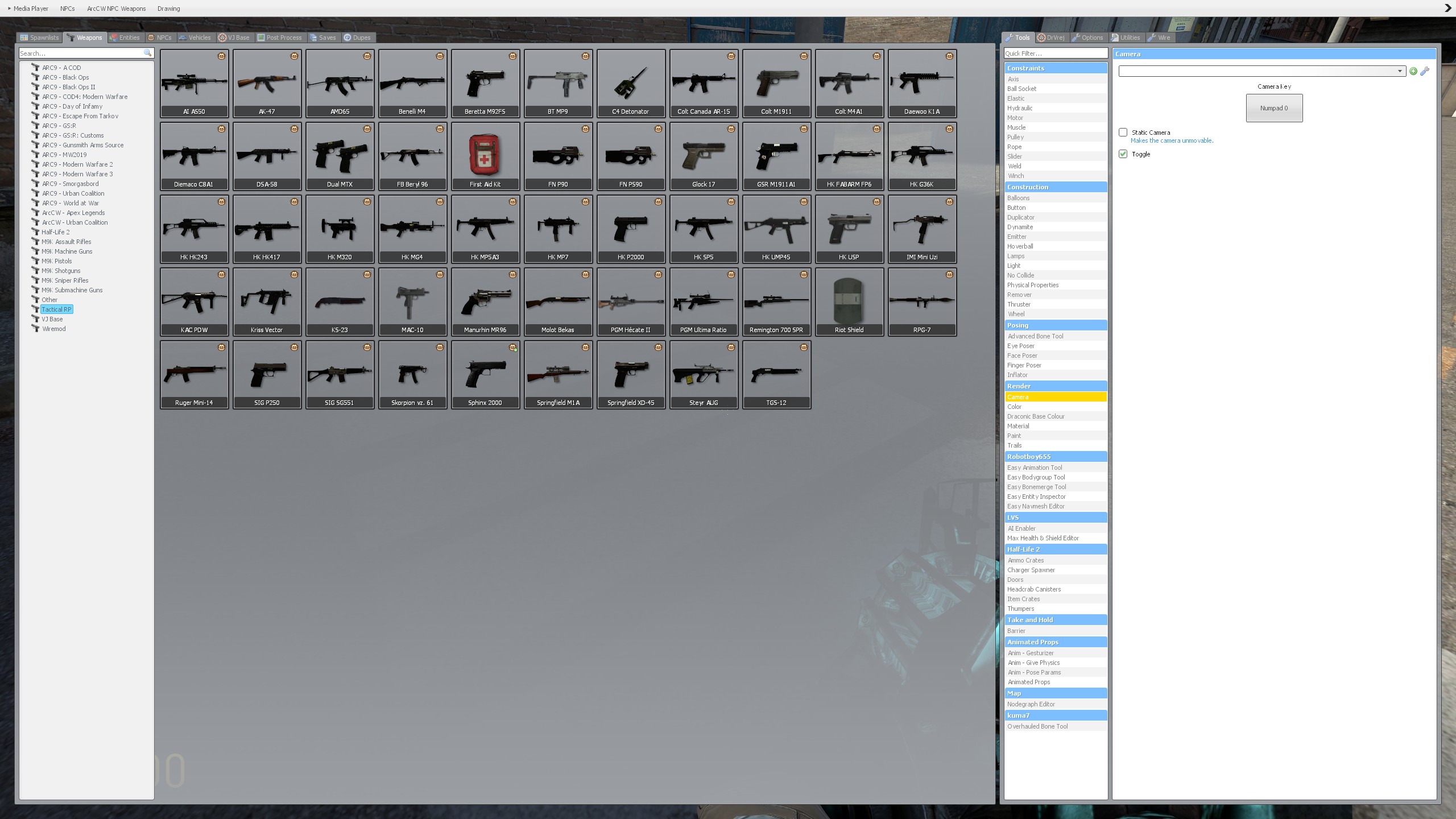
Task: Click the wrench preset editor icon
Action: [x=1425, y=71]
